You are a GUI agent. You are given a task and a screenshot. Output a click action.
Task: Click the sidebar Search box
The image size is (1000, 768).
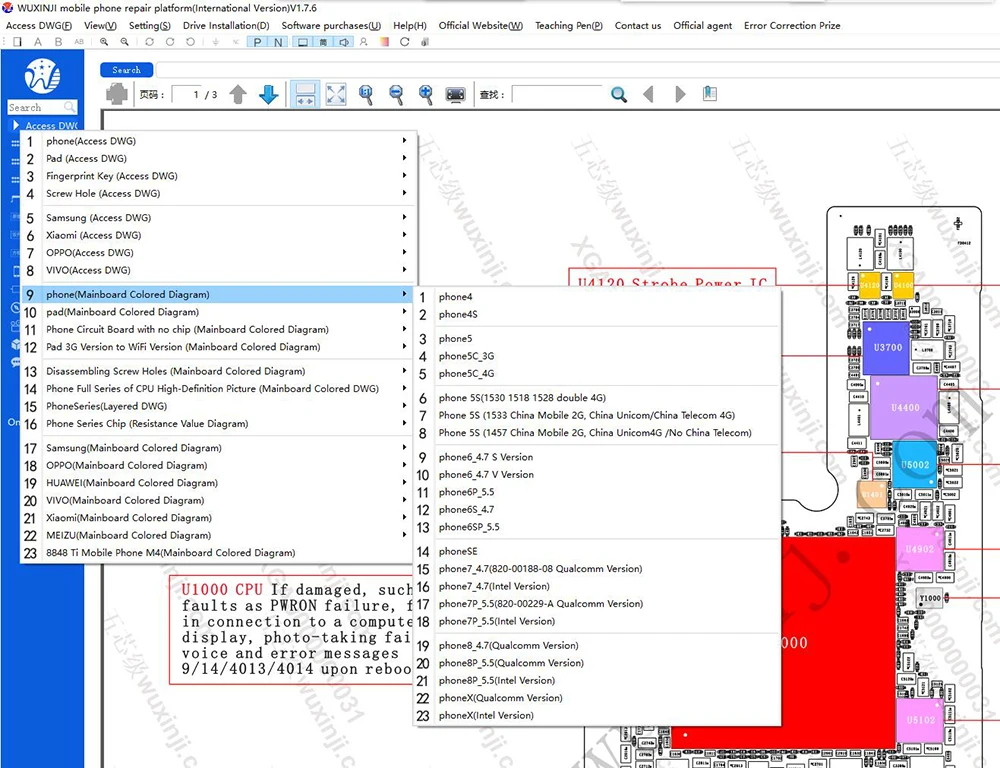pos(42,107)
